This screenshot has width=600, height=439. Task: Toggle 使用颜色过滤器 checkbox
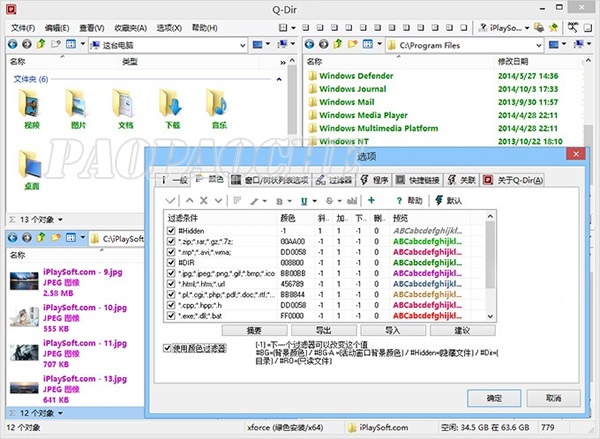(167, 348)
